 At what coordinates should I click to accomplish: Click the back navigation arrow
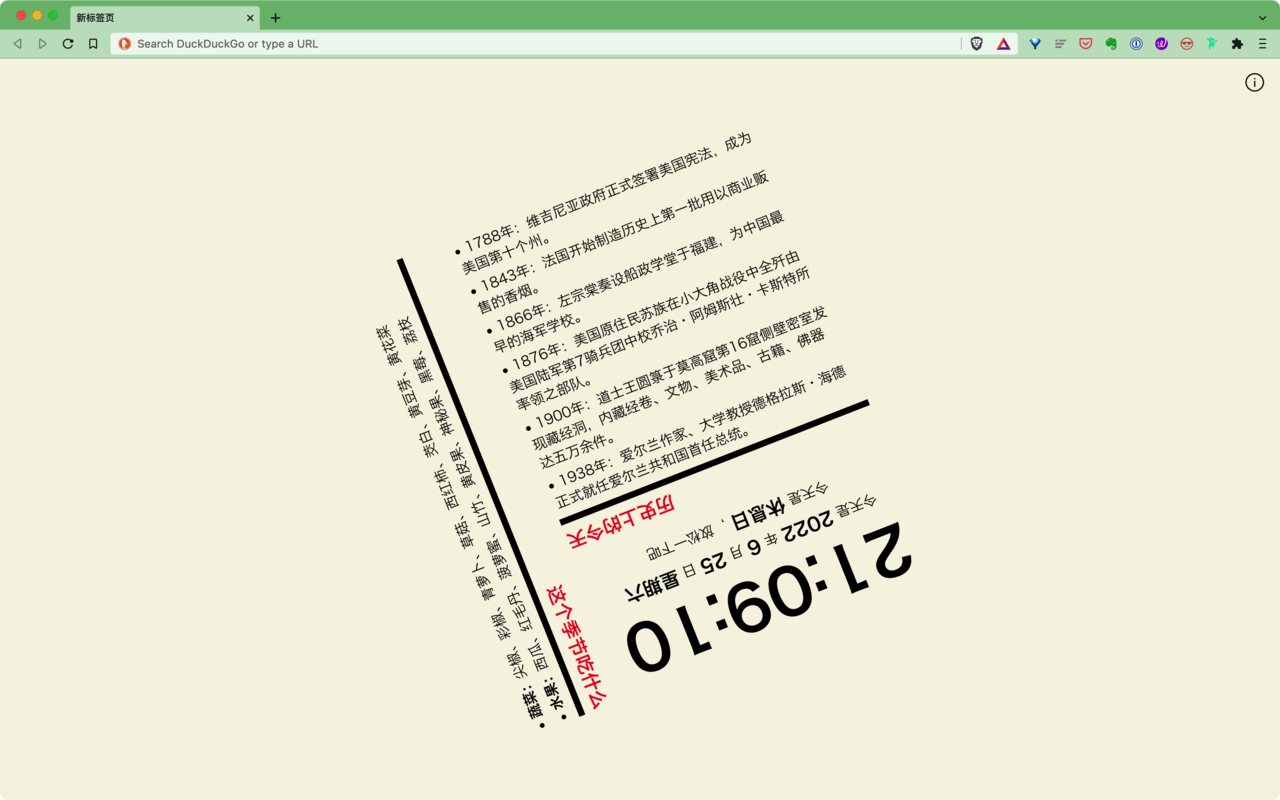[17, 44]
